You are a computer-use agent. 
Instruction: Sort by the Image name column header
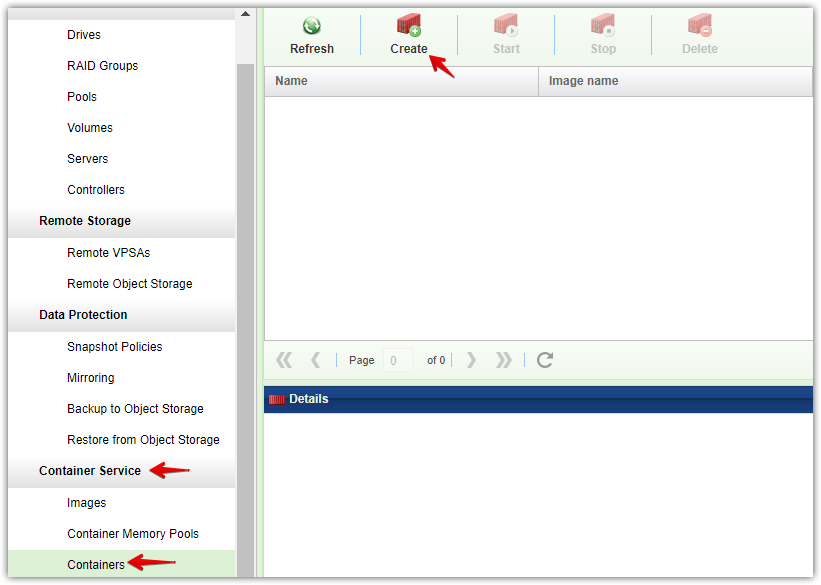pos(675,81)
